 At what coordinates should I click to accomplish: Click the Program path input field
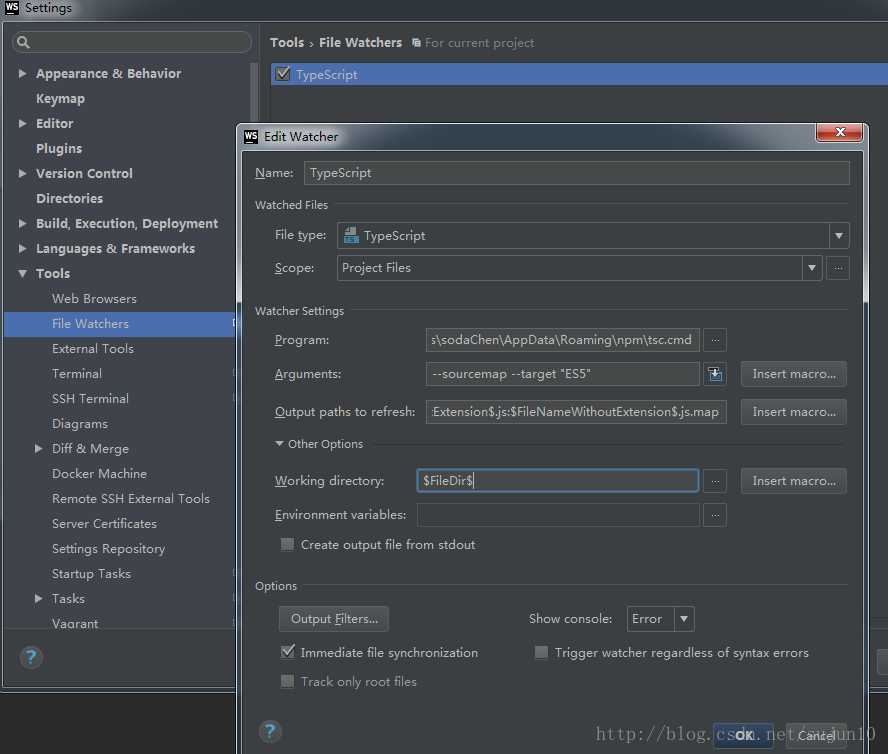(x=562, y=340)
